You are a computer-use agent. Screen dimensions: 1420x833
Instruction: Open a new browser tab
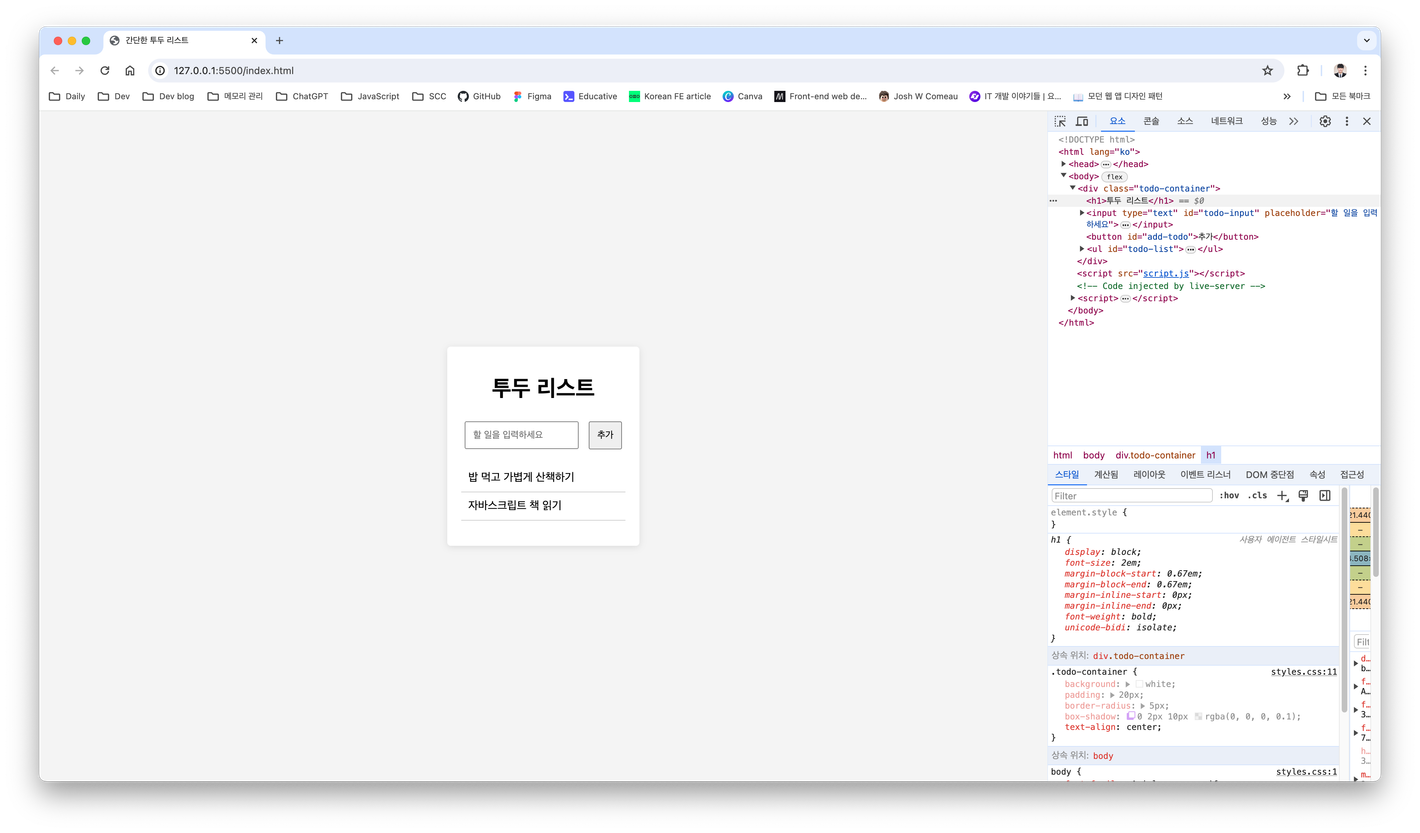[x=279, y=41]
